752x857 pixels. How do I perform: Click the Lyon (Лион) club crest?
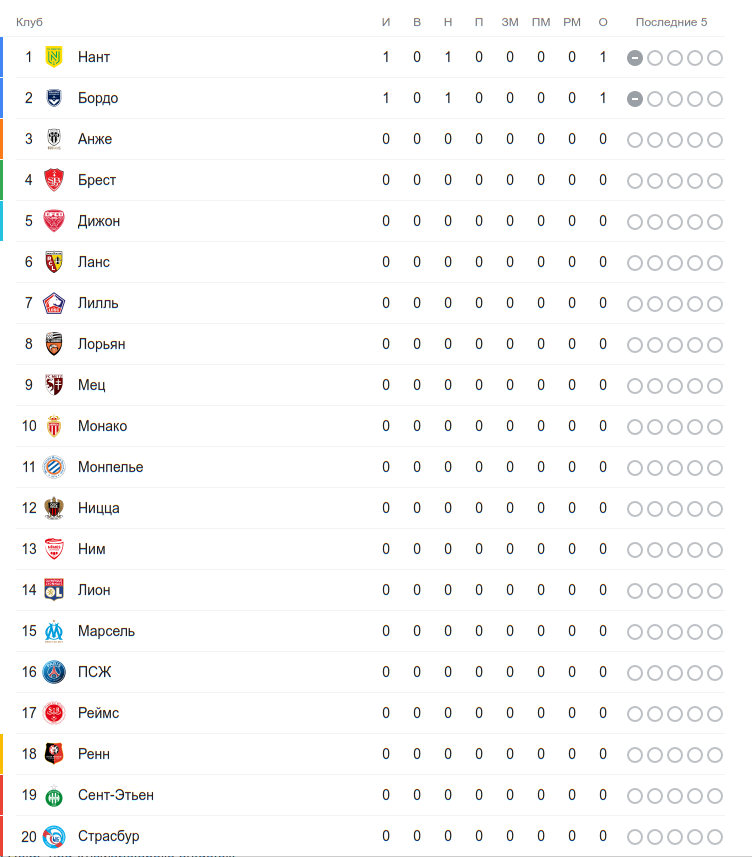(x=54, y=590)
